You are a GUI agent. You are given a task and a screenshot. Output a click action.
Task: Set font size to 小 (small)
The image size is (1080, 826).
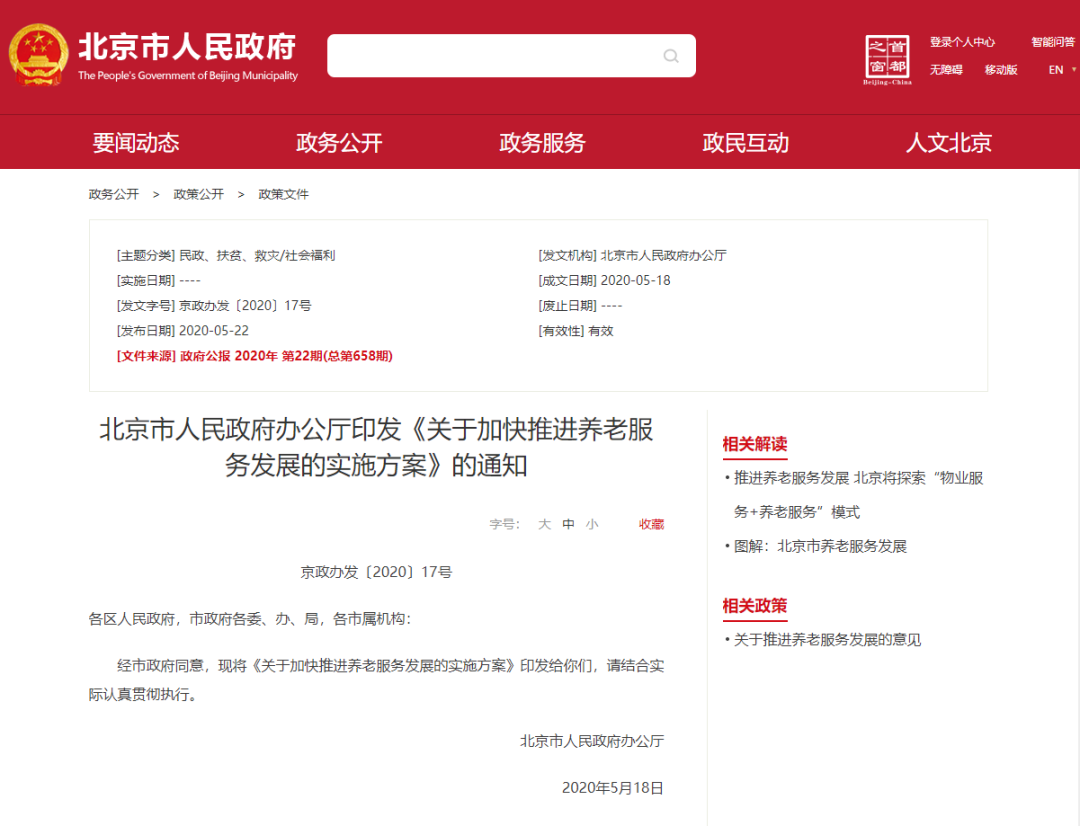[592, 524]
